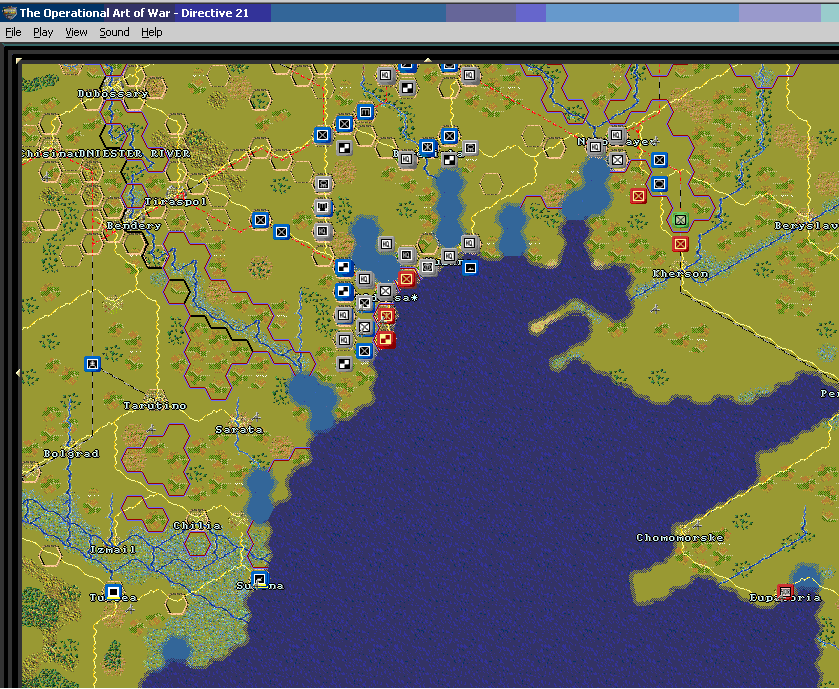
Task: Click the Bolgrad city label
Action: click(x=71, y=454)
